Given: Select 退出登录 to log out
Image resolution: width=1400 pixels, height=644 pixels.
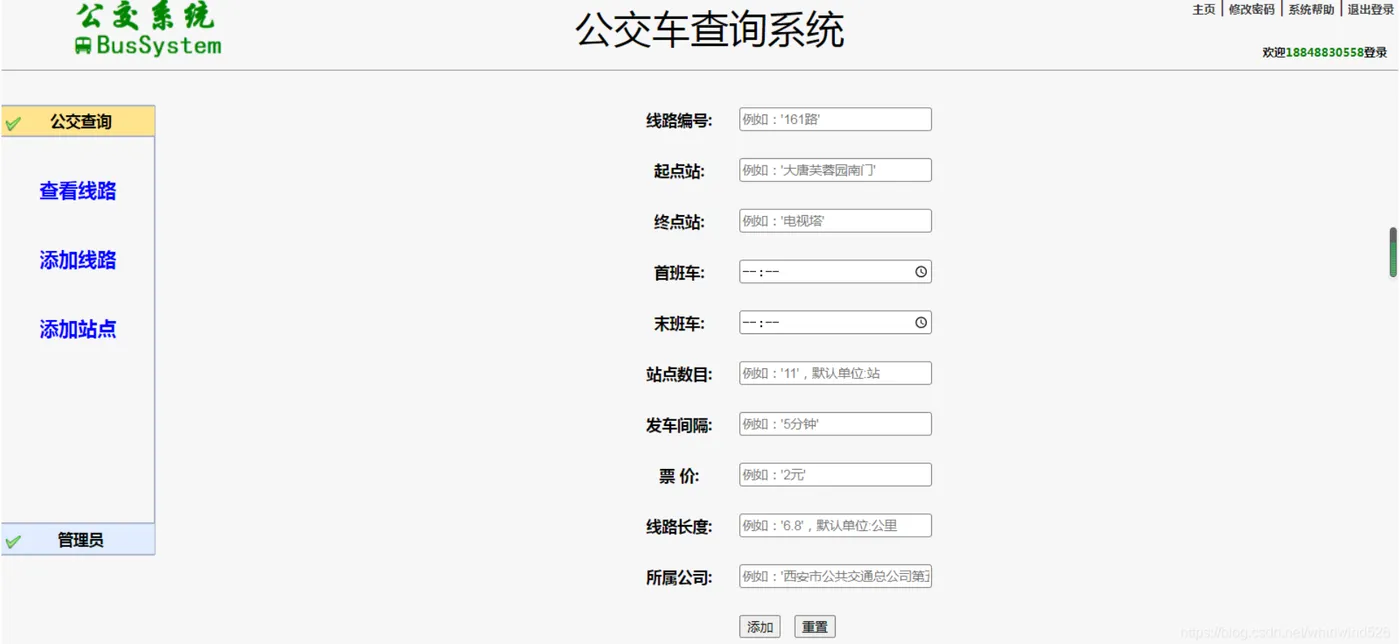Looking at the screenshot, I should [x=1371, y=9].
